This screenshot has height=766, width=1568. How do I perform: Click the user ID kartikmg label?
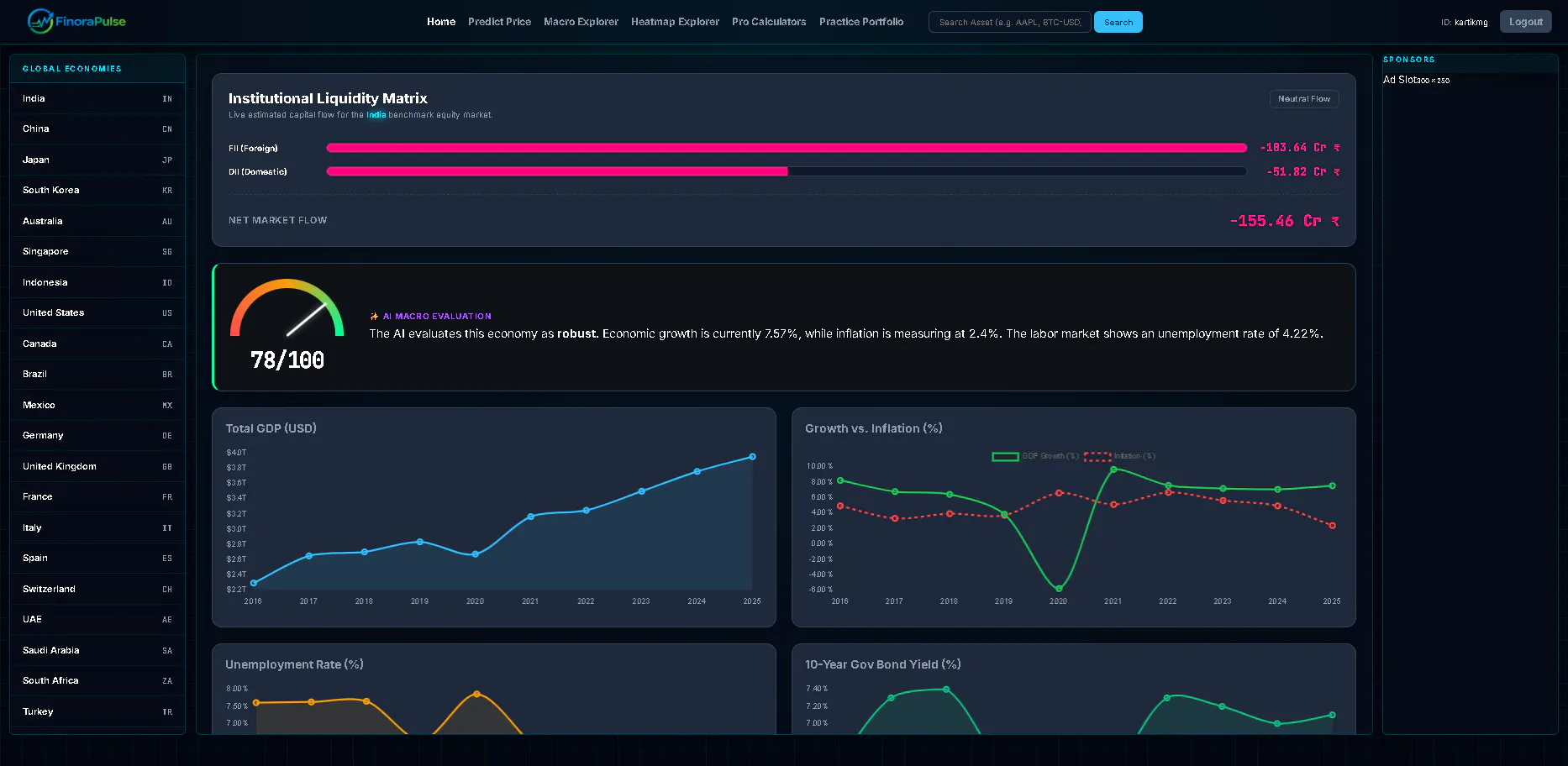(x=1464, y=23)
